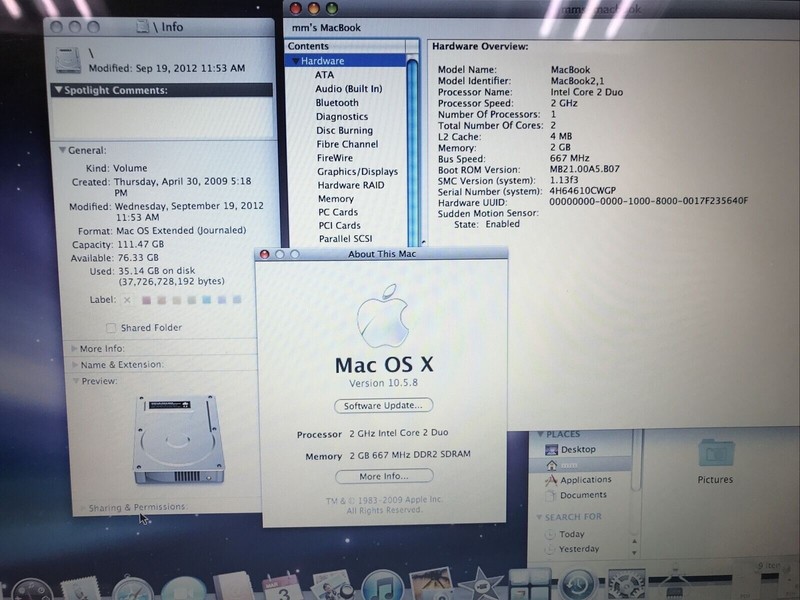Select the home folder icon in Finder sidebar
Viewport: 800px width, 600px height.
click(x=551, y=465)
